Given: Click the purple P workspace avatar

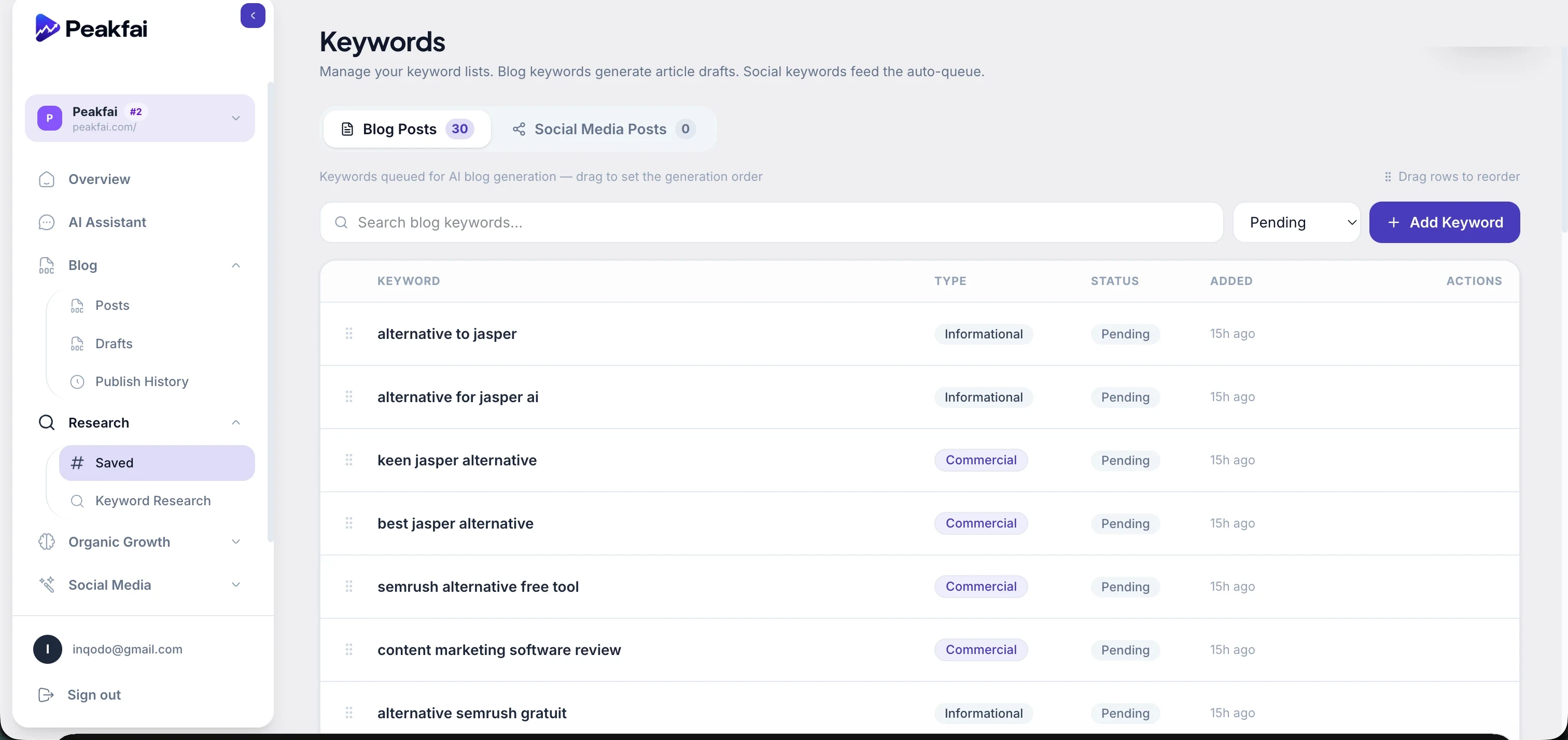Looking at the screenshot, I should tap(49, 118).
